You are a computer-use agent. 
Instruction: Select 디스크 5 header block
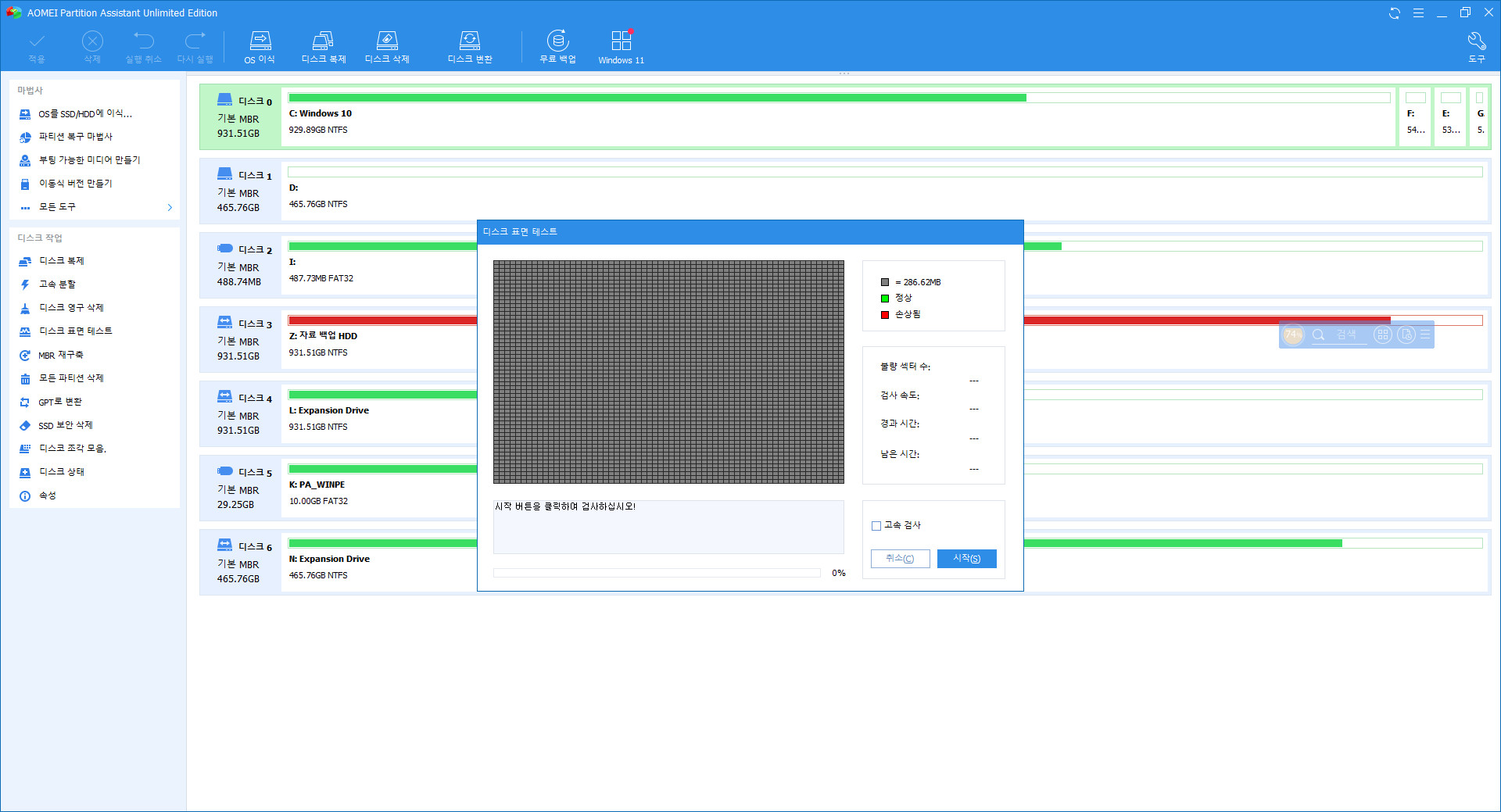pos(240,488)
